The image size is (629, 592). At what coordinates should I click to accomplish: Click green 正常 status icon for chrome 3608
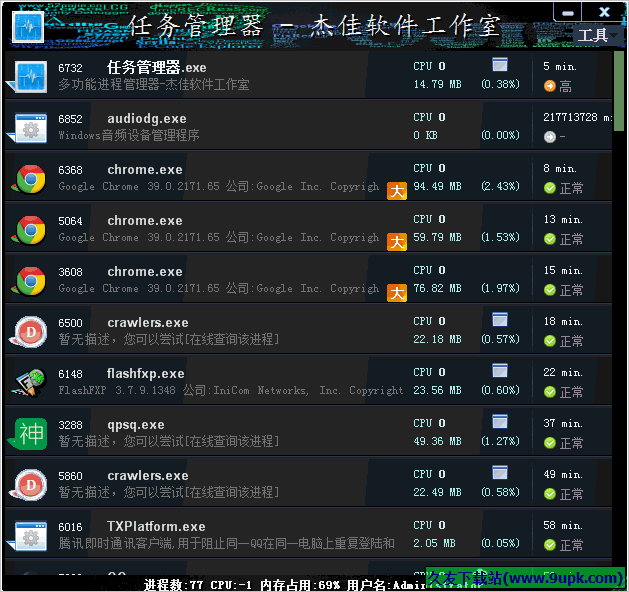tap(550, 290)
